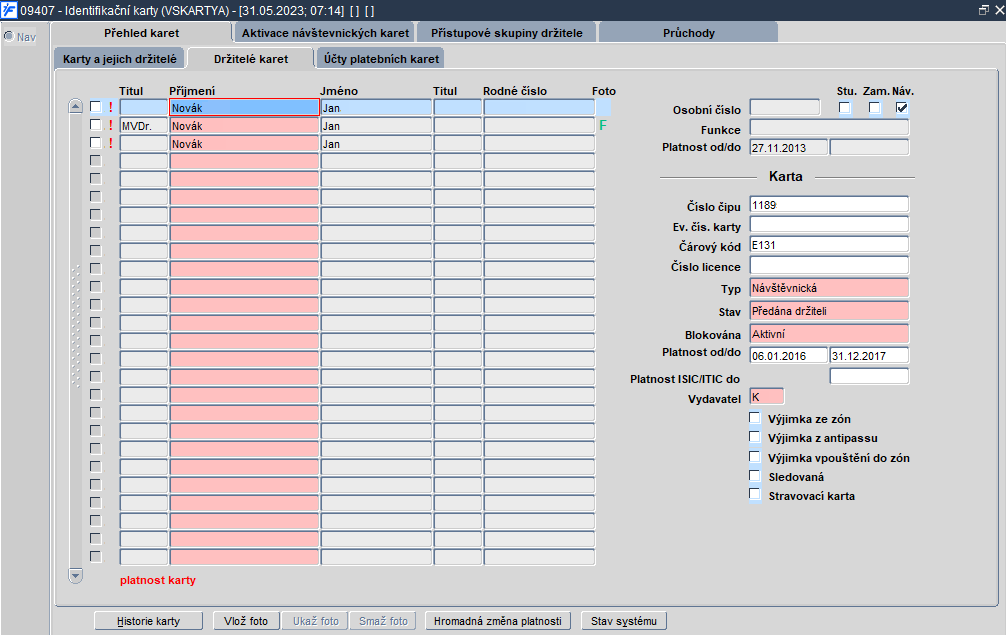Click the highlighted Příjmení cell Novák in first row

pyautogui.click(x=244, y=107)
